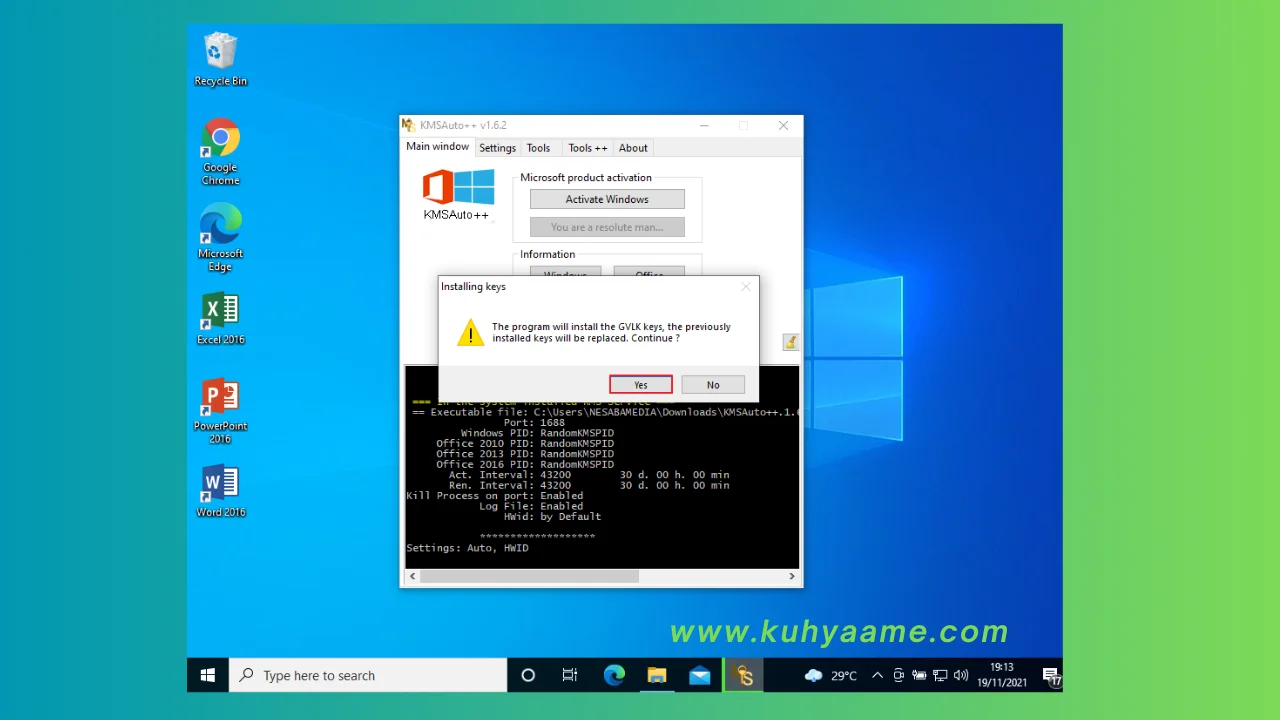Open the Tools ++ tab
The height and width of the screenshot is (720, 1280).
tap(588, 148)
